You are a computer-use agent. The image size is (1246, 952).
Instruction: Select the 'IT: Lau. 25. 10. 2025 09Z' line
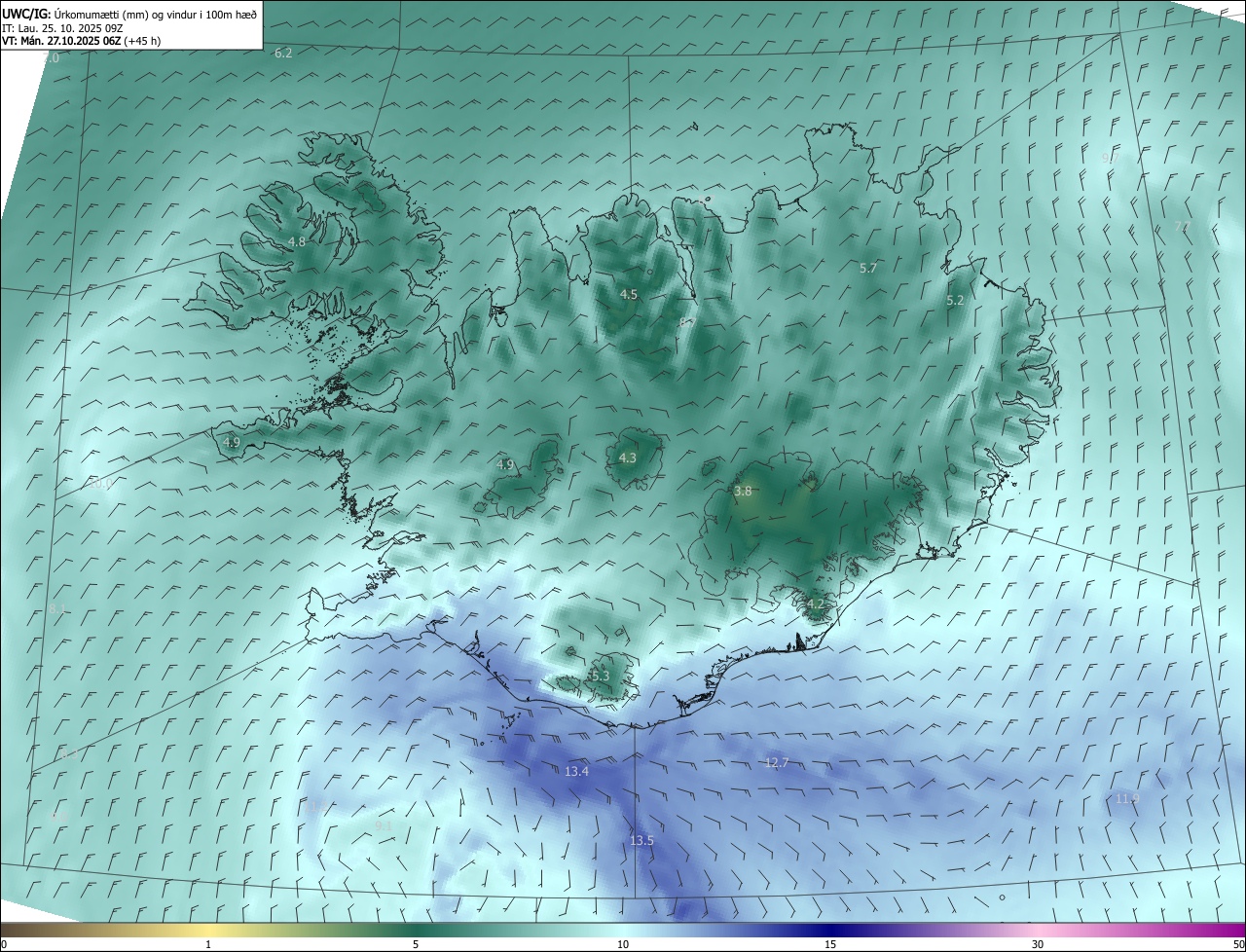point(62,27)
